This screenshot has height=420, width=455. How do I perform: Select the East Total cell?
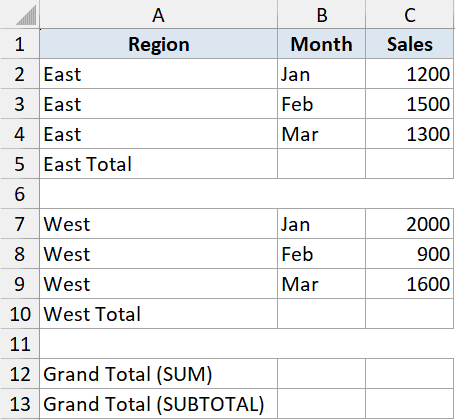tap(158, 164)
